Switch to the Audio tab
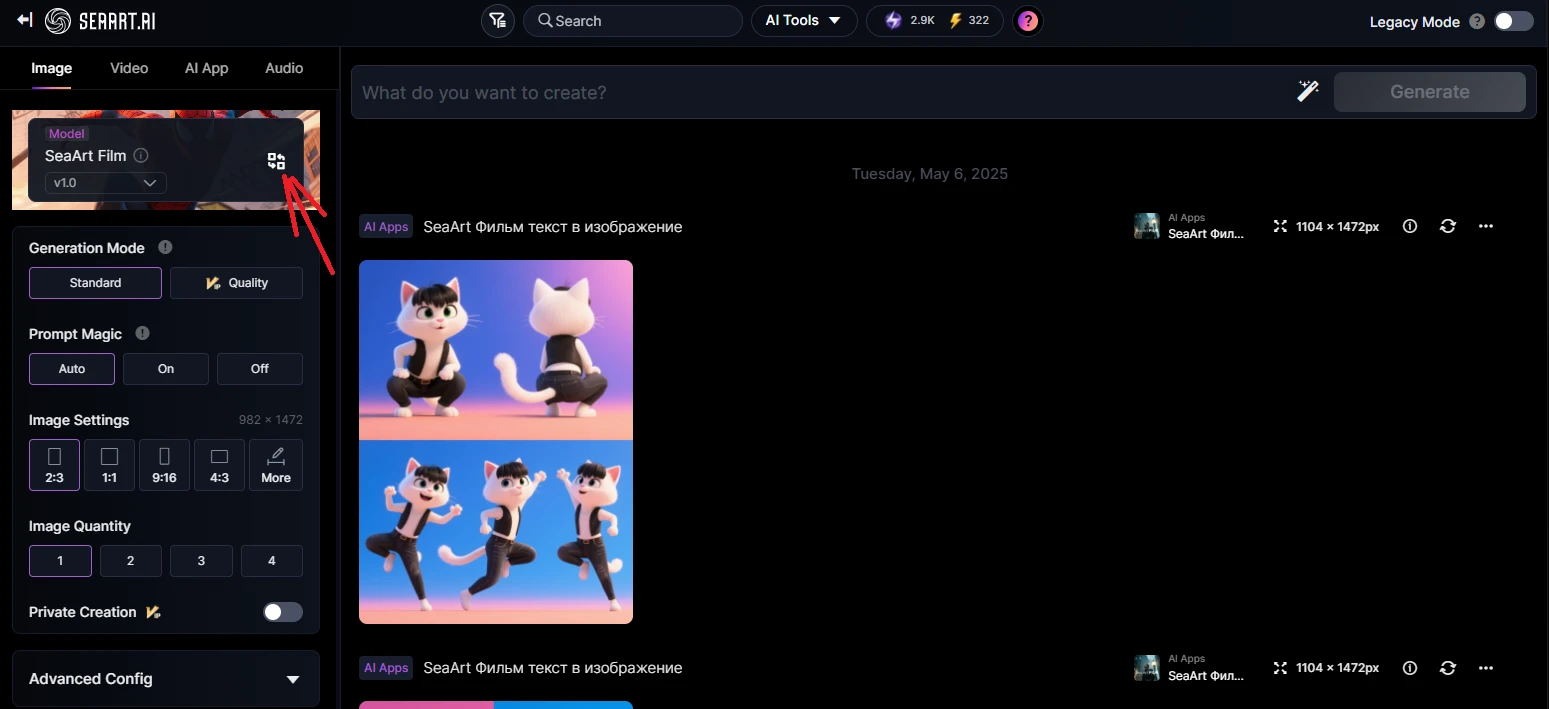The height and width of the screenshot is (709, 1549). pyautogui.click(x=284, y=68)
